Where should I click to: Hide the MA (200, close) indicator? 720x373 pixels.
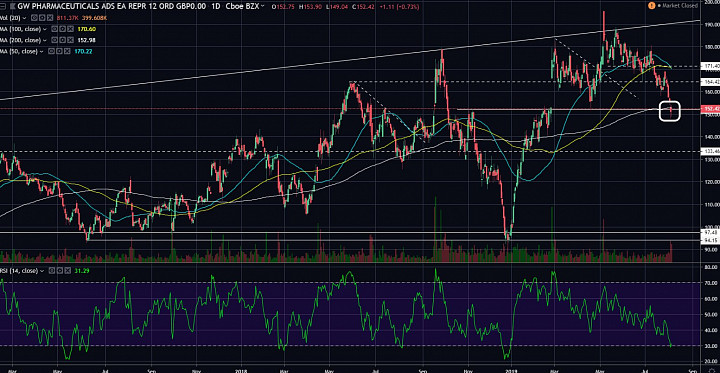coord(54,40)
